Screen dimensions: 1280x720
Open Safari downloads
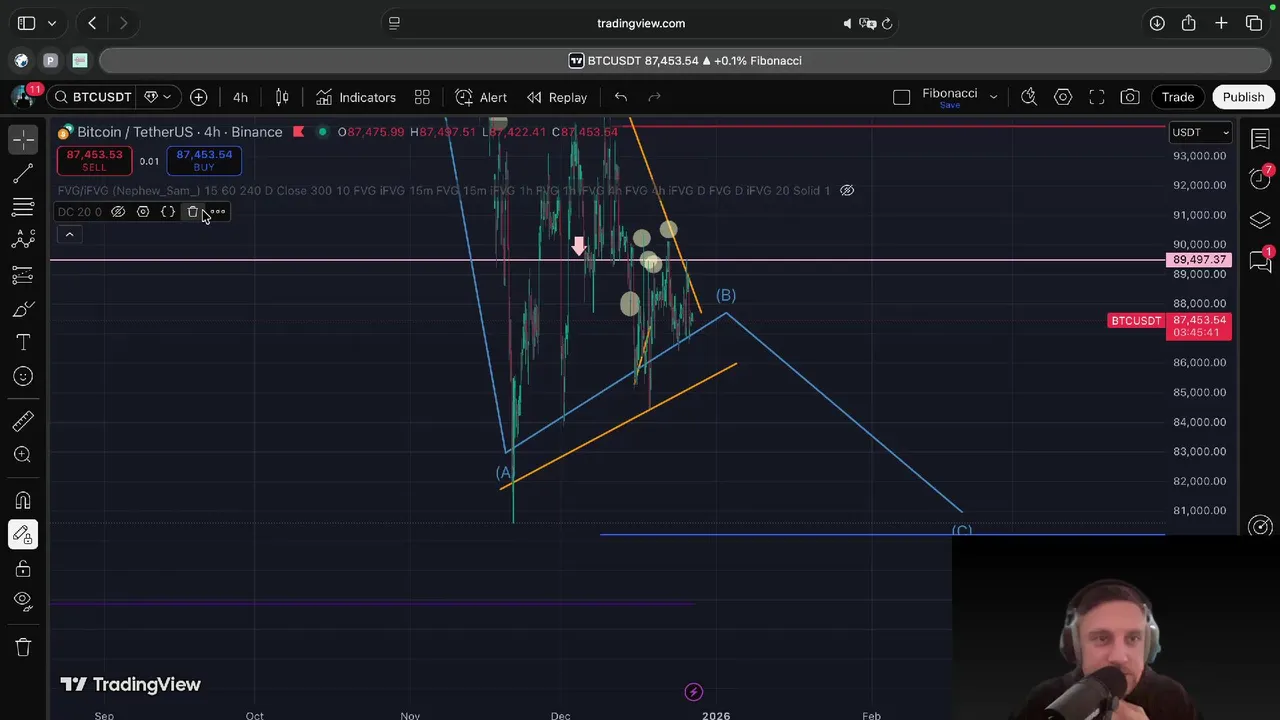[x=1157, y=23]
